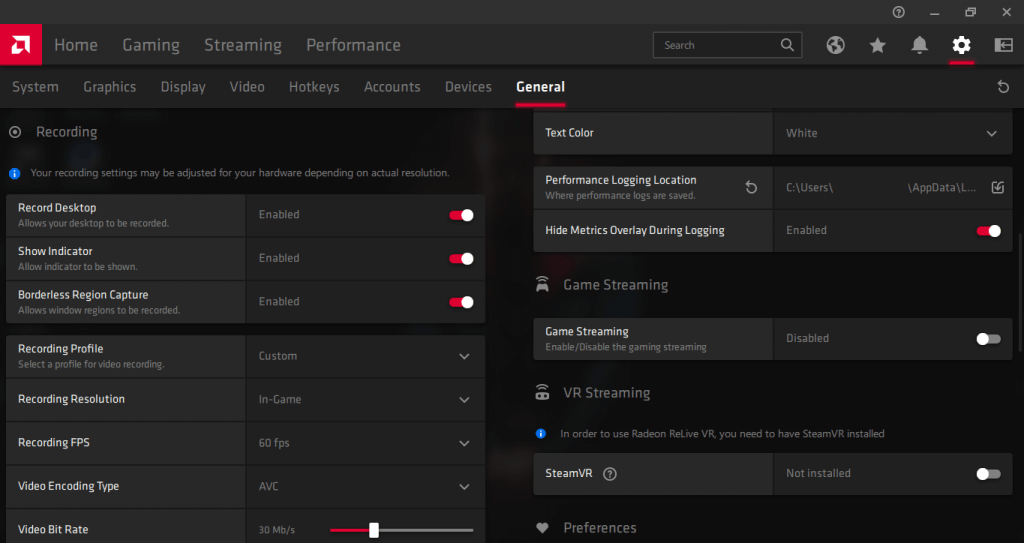Open the Video settings tab
The height and width of the screenshot is (543, 1024).
[247, 87]
